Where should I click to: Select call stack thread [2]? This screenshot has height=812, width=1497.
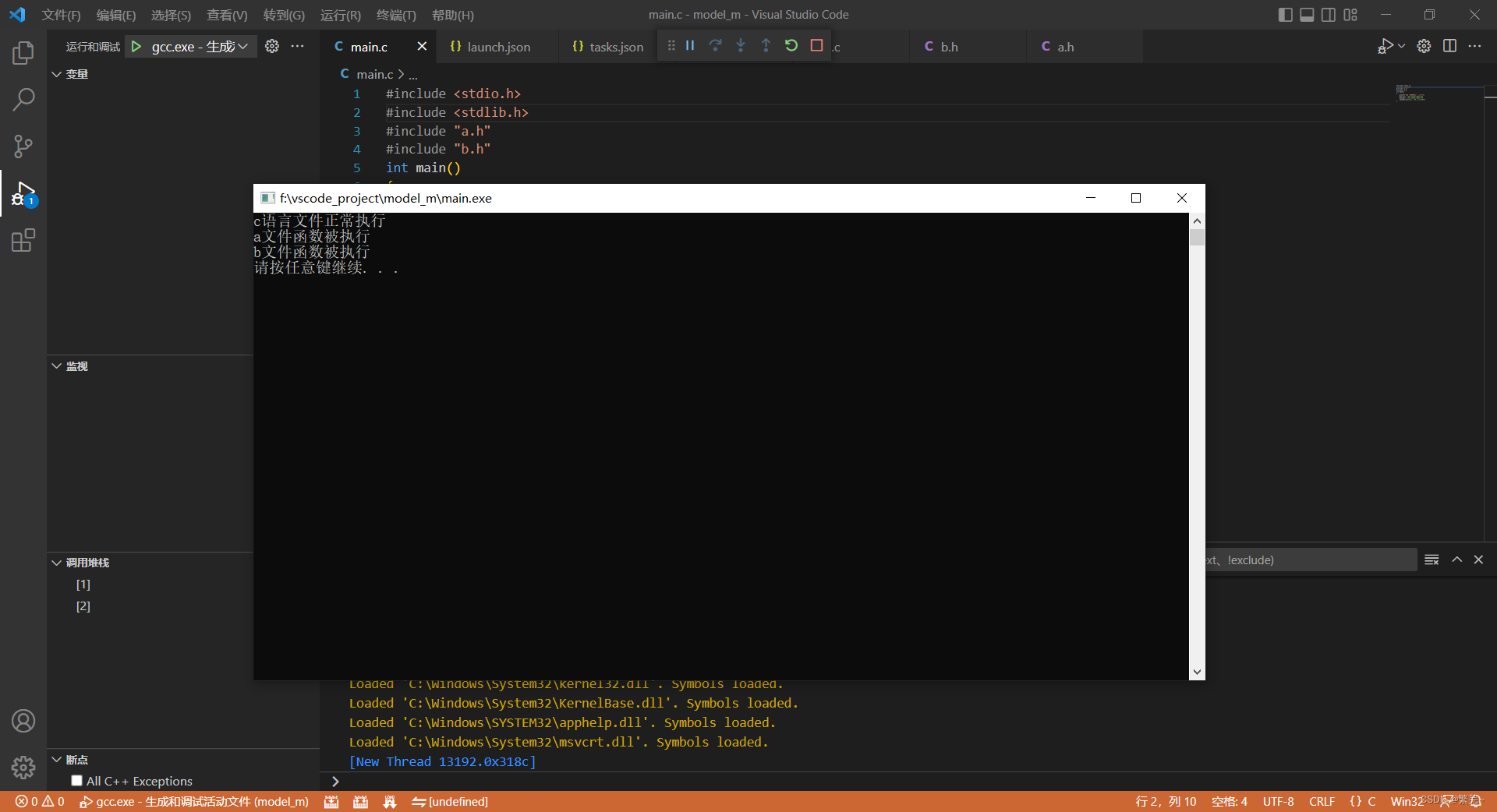click(x=83, y=606)
